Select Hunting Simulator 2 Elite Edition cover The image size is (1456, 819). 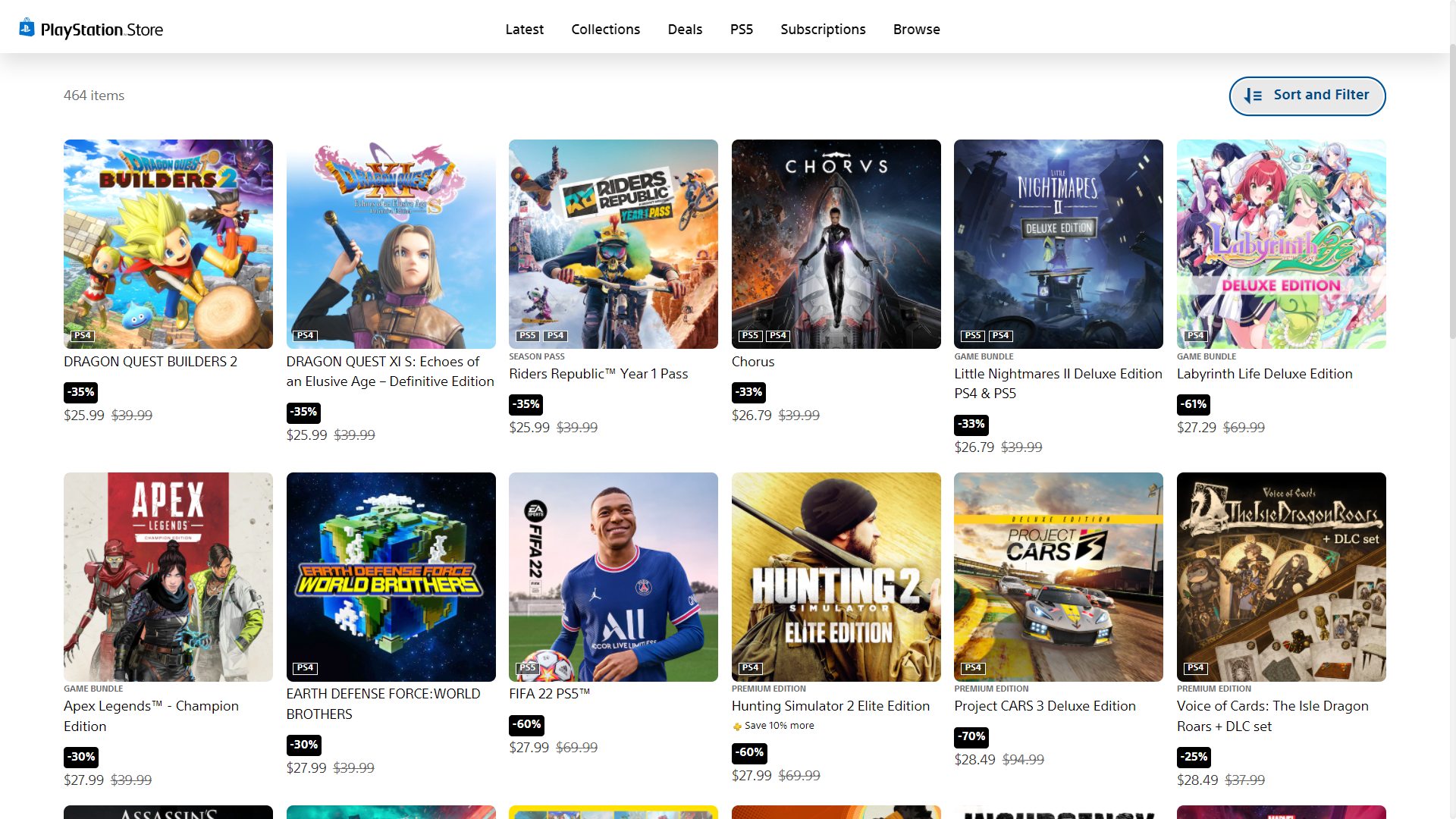836,576
